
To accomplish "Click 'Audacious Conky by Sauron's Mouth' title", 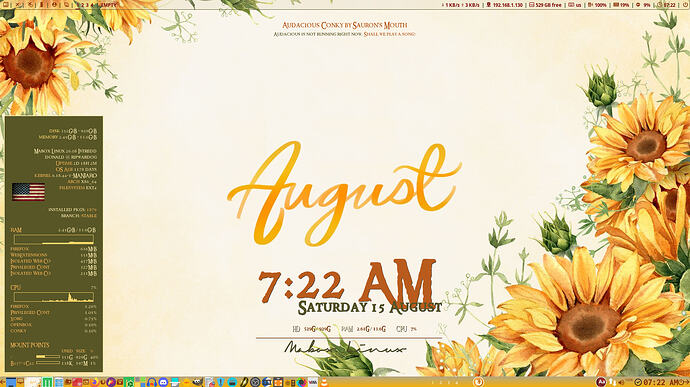I will point(345,25).
